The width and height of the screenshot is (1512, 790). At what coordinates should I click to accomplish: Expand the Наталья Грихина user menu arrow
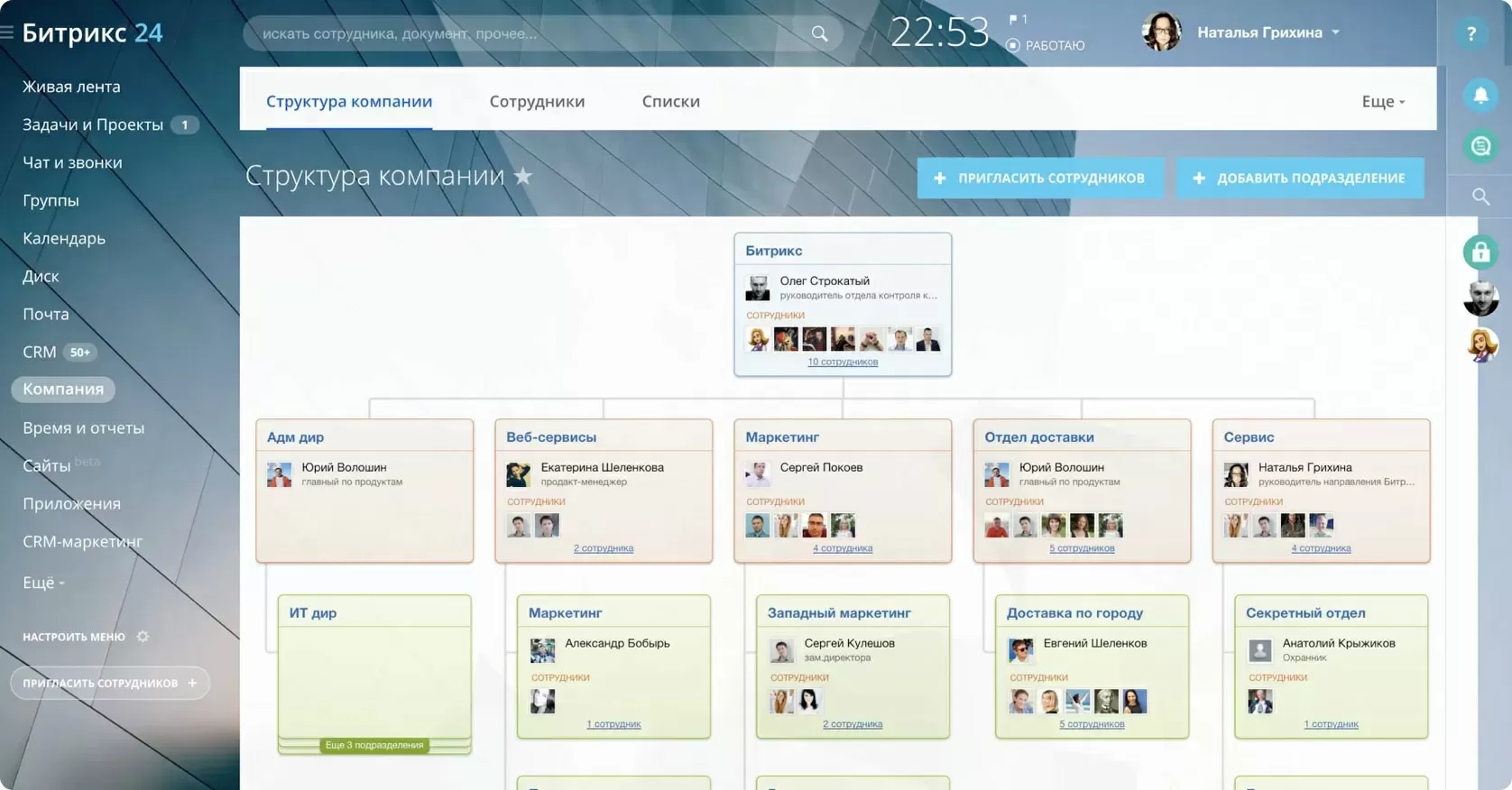1336,32
